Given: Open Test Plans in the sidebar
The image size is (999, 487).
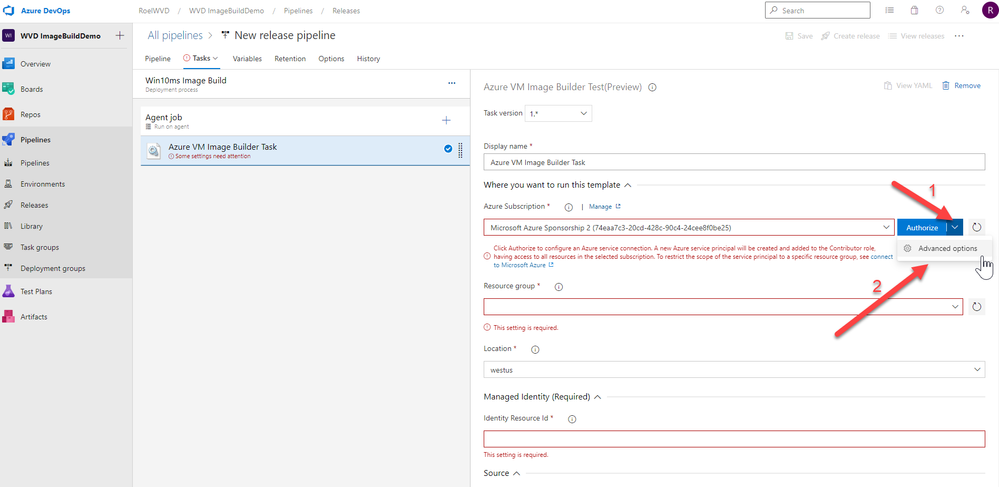Looking at the screenshot, I should click(x=36, y=291).
